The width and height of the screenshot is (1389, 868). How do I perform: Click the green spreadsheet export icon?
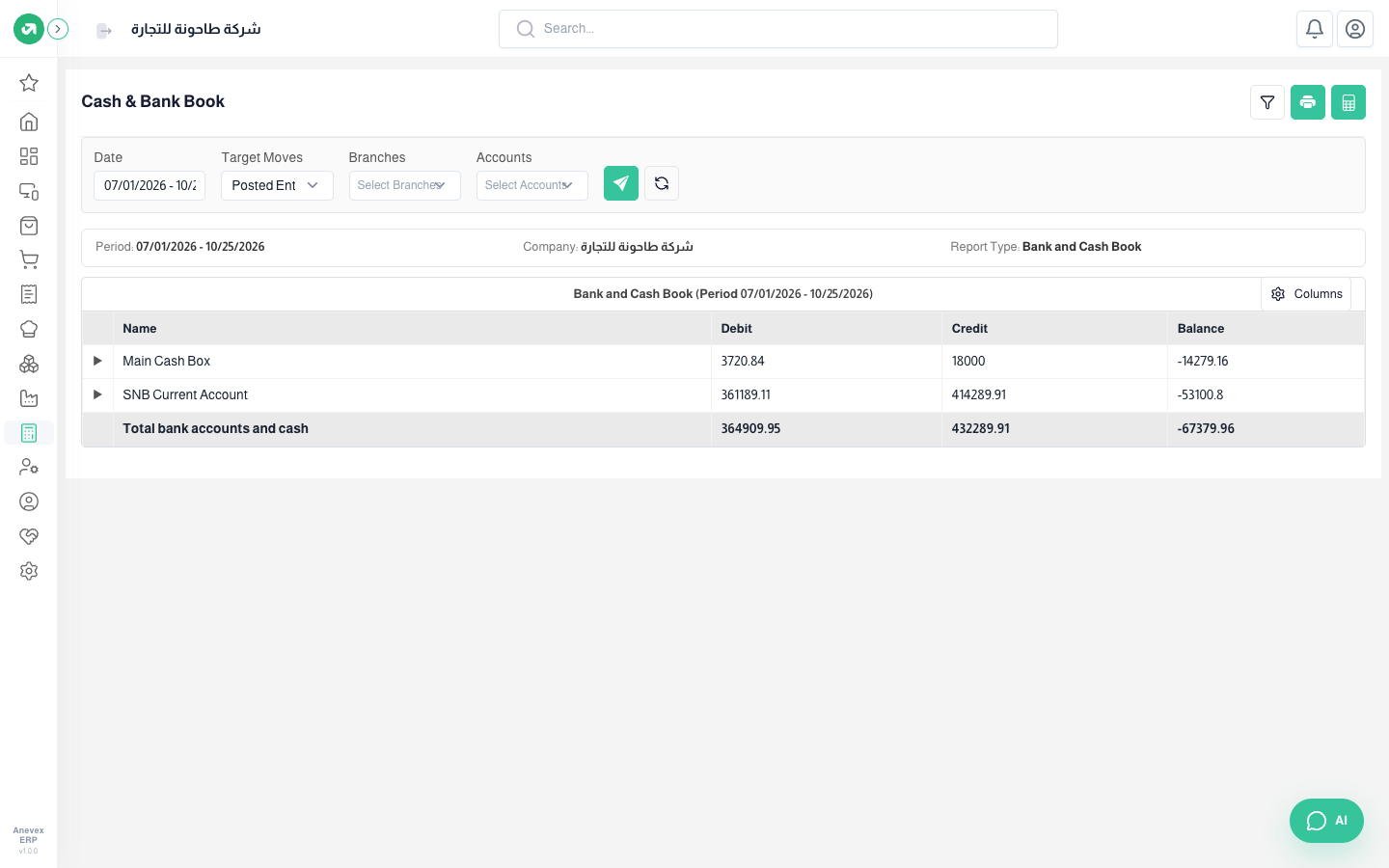click(x=1348, y=102)
